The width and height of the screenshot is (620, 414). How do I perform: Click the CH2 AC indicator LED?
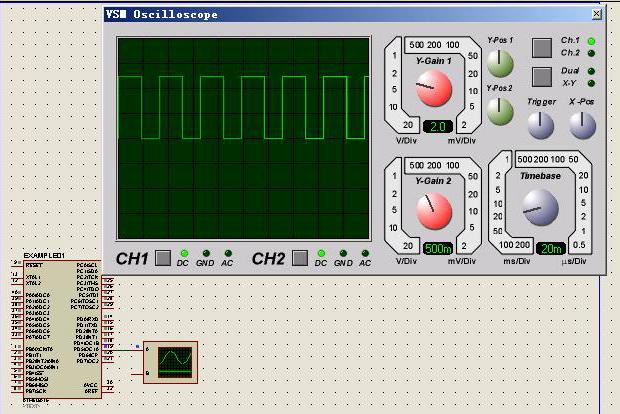(x=364, y=253)
